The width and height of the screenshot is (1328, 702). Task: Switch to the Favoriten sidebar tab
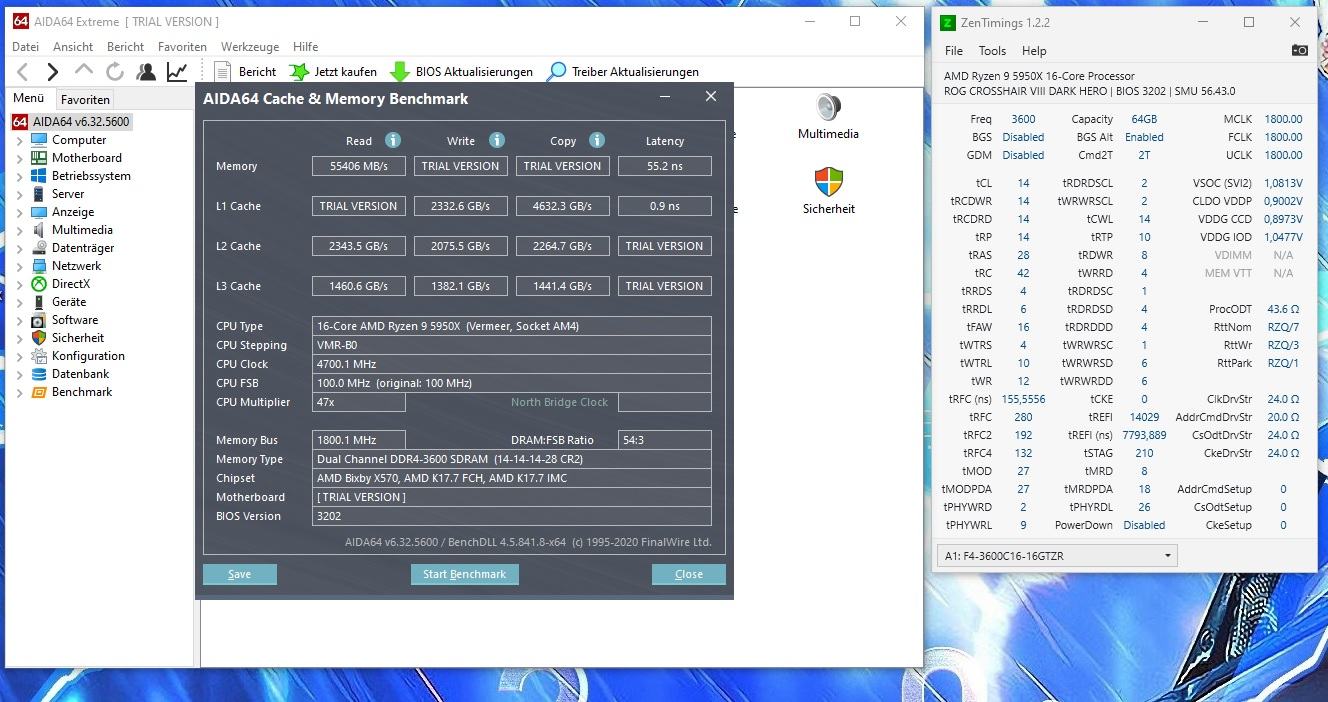[85, 100]
